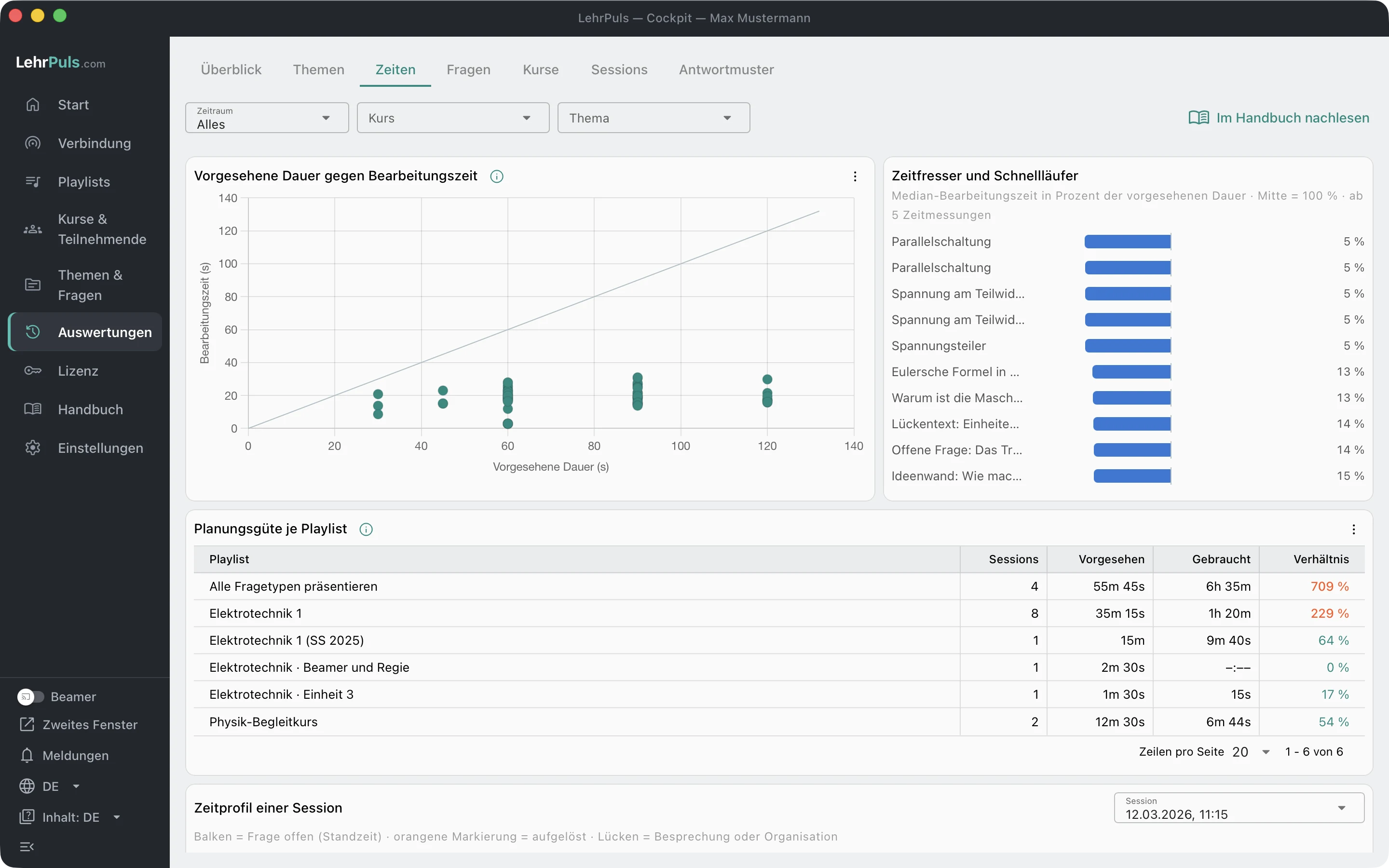1389x868 pixels.
Task: Open the Sessions tab
Action: [619, 69]
